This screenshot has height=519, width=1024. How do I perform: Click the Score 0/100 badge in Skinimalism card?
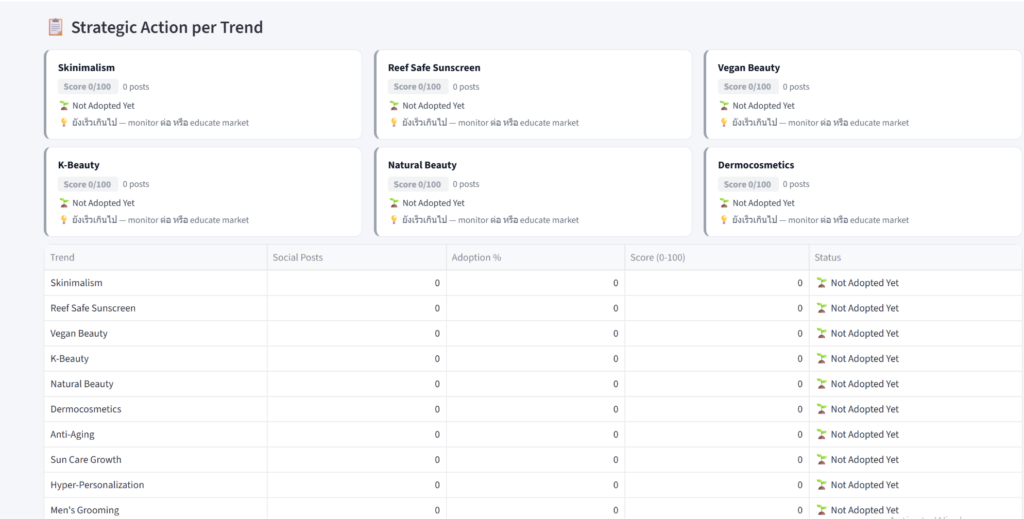coord(88,87)
